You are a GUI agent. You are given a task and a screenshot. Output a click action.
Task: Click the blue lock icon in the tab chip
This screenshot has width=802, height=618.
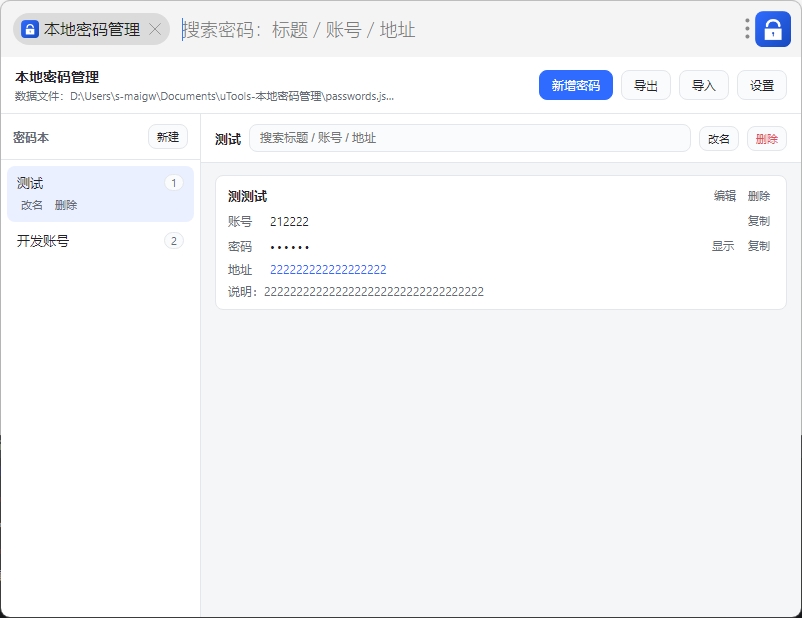coord(30,29)
